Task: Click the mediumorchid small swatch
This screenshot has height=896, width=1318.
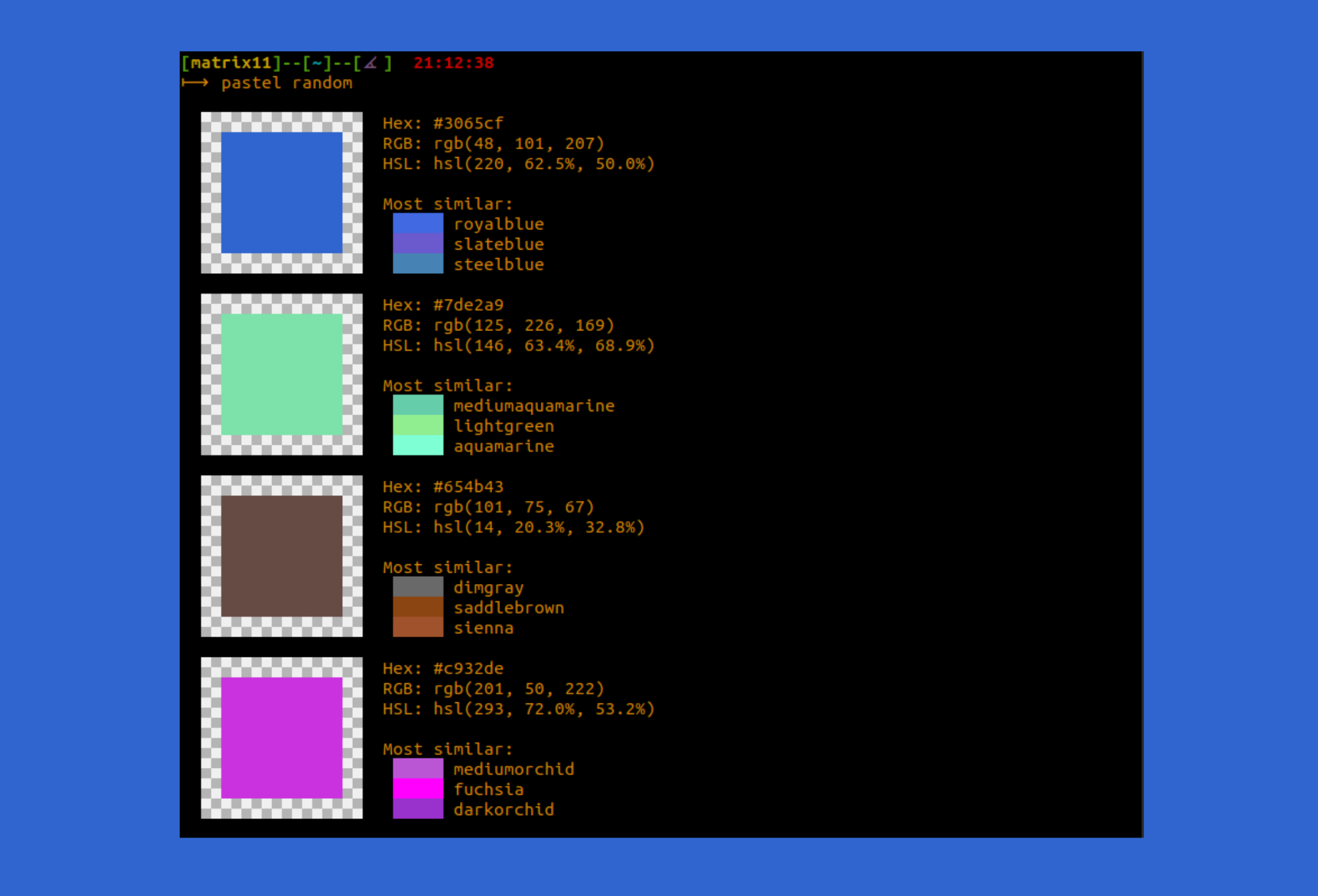Action: [x=418, y=769]
